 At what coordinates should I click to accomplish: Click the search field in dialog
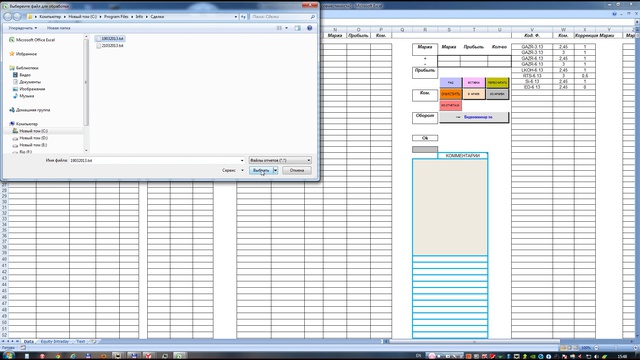tap(280, 17)
